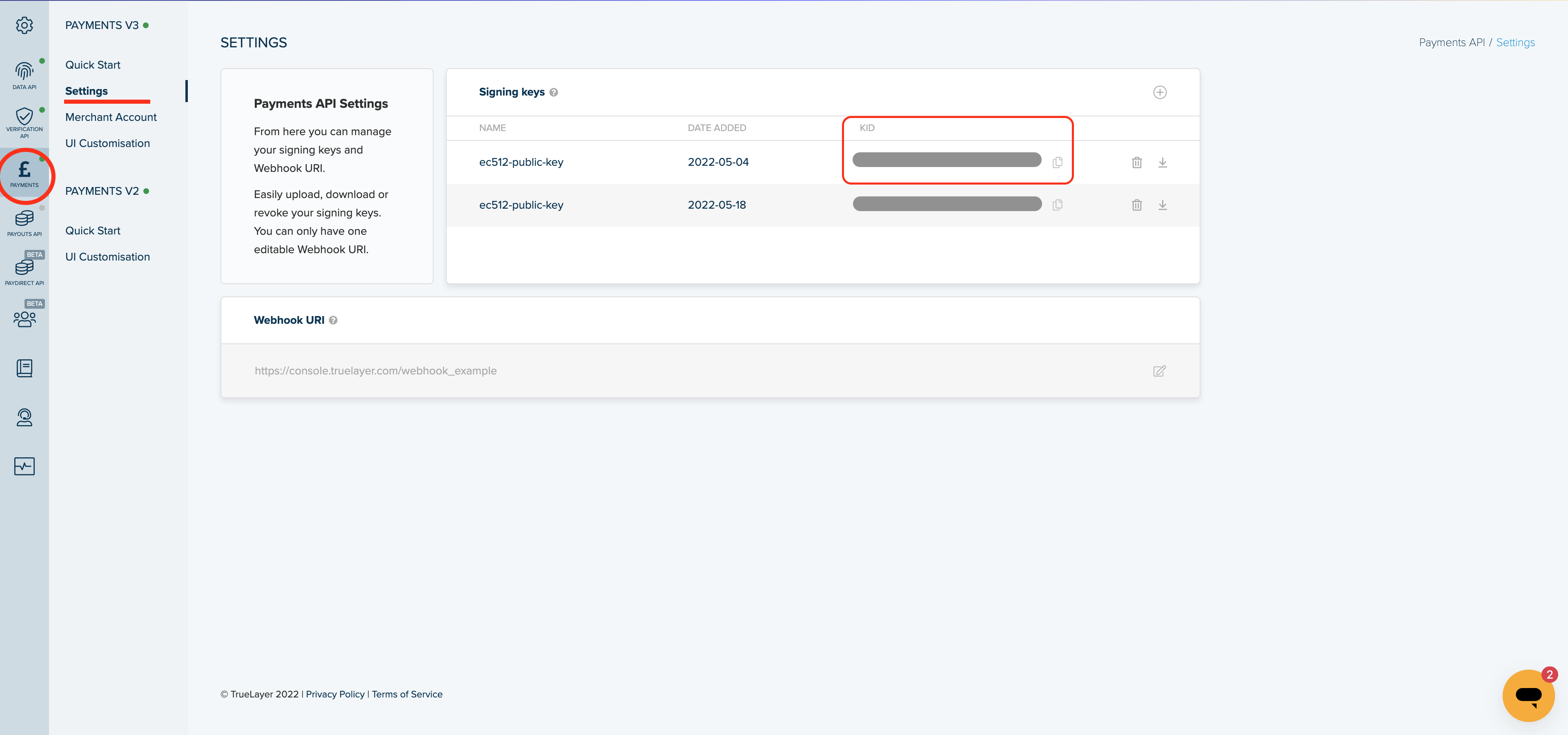The height and width of the screenshot is (735, 1568).
Task: Open Merchant Account menu item
Action: (x=111, y=118)
